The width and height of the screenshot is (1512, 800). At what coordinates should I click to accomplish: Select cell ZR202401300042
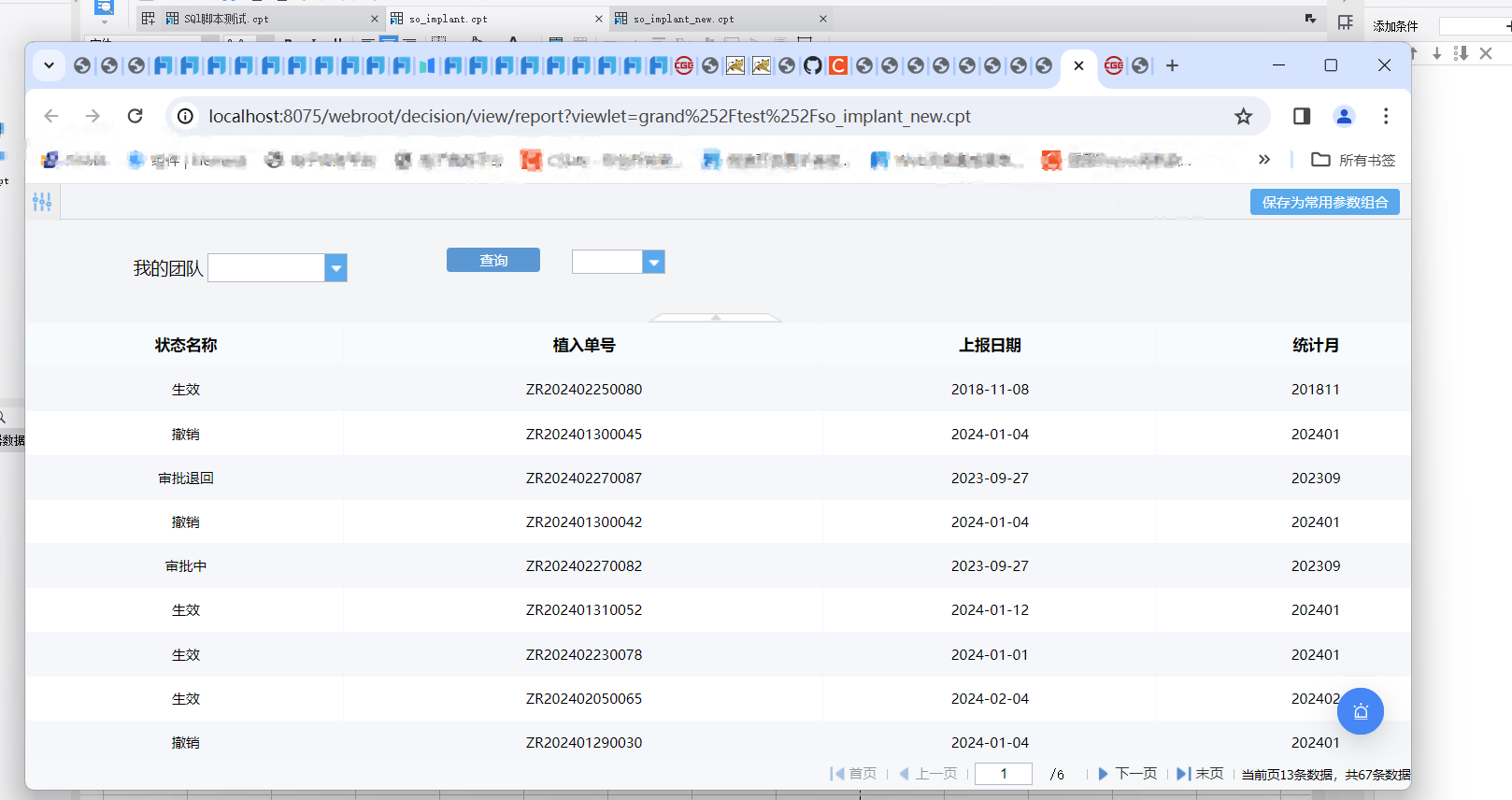point(584,521)
